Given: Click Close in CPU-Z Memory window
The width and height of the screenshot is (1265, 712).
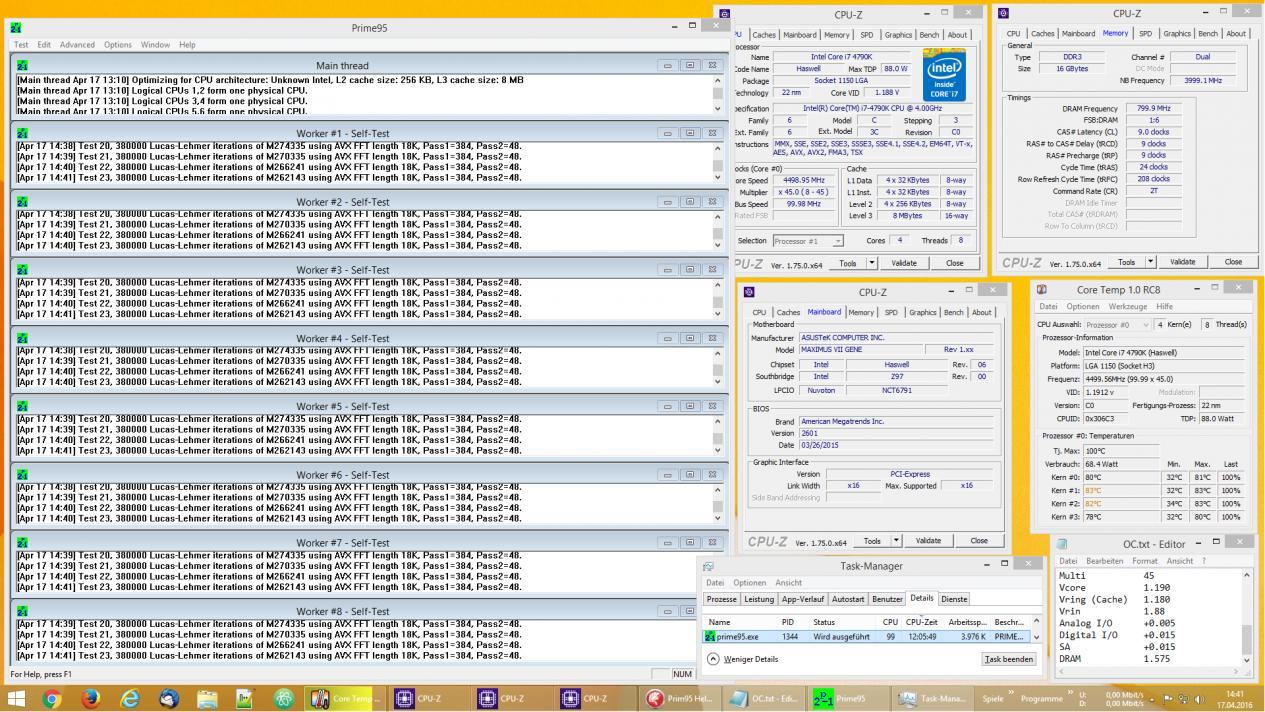Looking at the screenshot, I should click(1233, 262).
